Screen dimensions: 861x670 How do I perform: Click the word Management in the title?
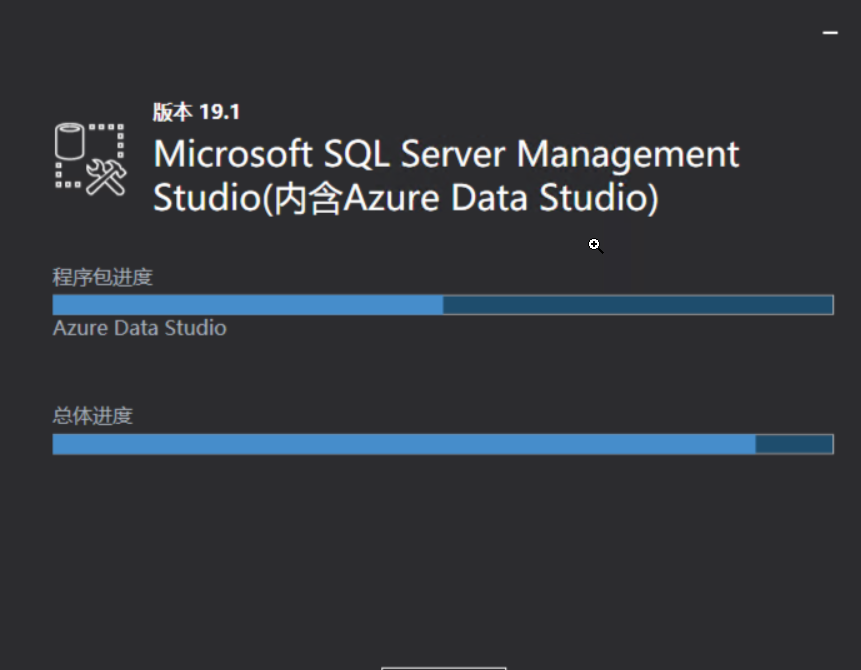[x=628, y=155]
